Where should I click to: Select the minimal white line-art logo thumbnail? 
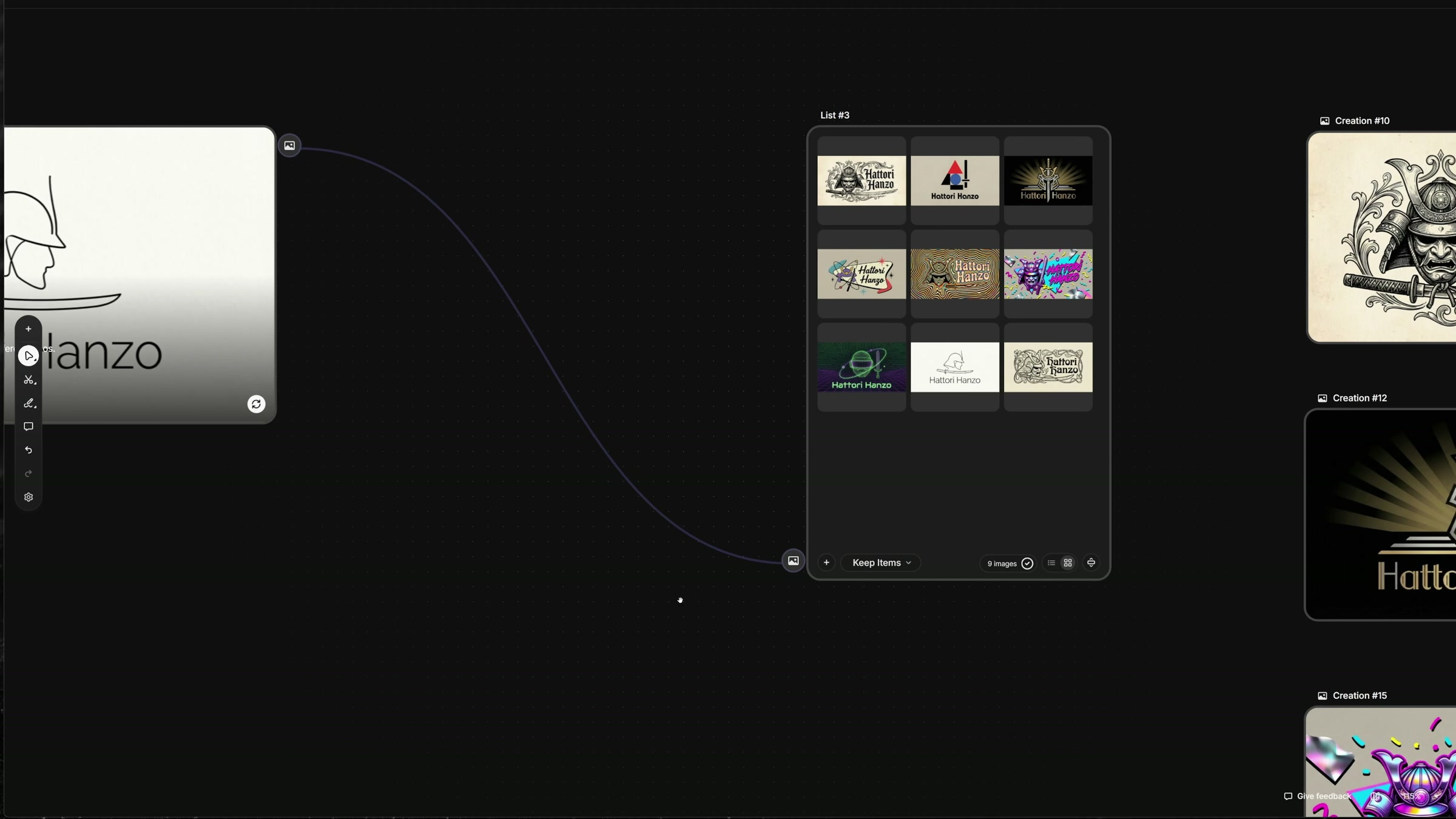tap(955, 367)
